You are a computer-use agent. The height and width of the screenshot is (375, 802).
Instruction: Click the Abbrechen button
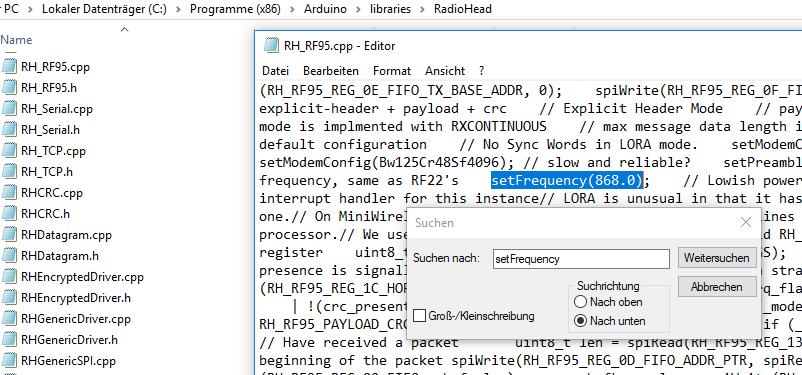(x=717, y=287)
